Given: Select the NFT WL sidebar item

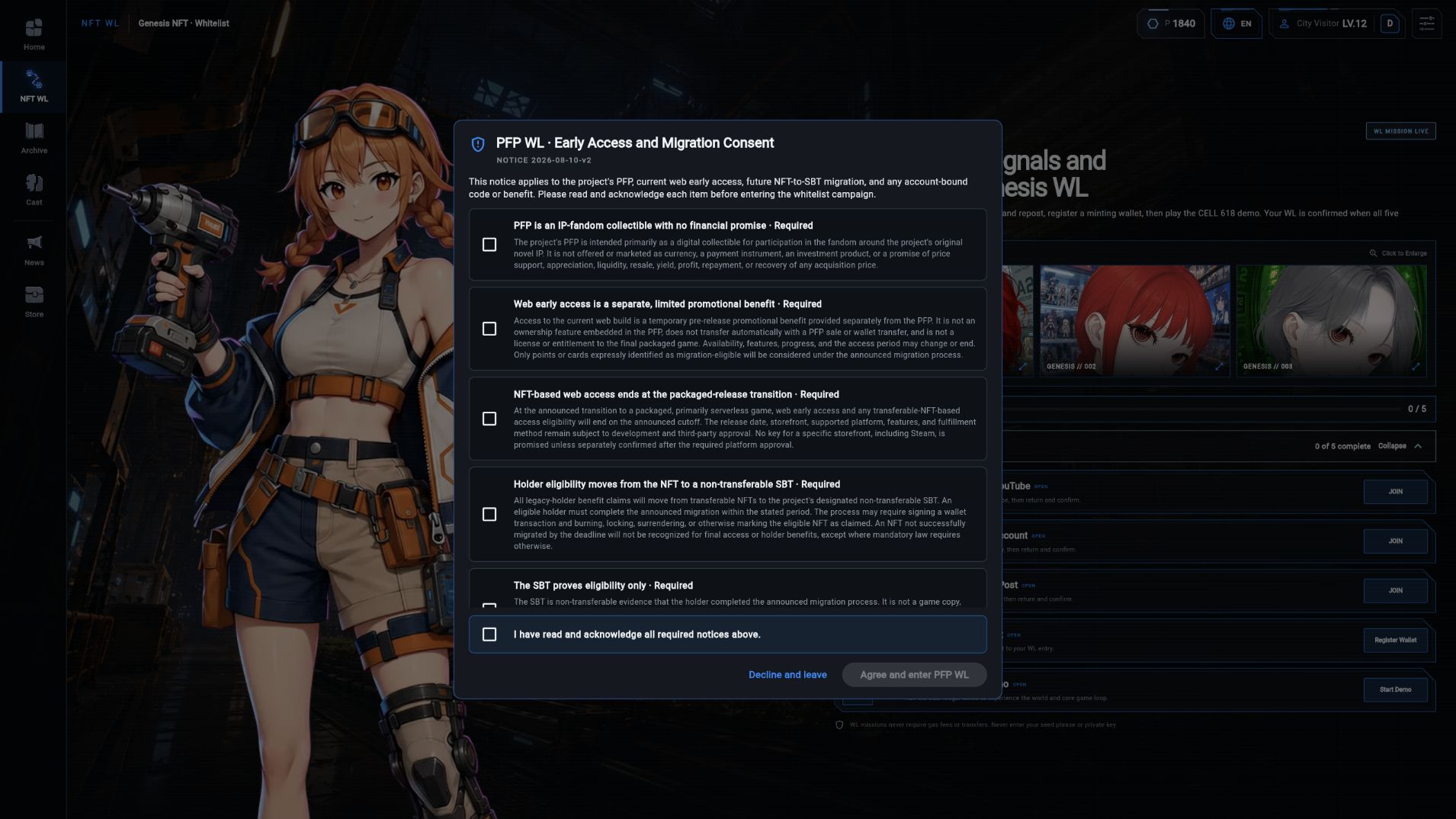Looking at the screenshot, I should pyautogui.click(x=34, y=87).
